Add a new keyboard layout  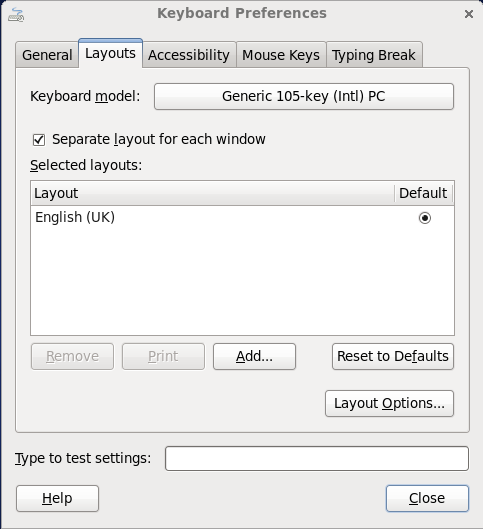(x=254, y=357)
